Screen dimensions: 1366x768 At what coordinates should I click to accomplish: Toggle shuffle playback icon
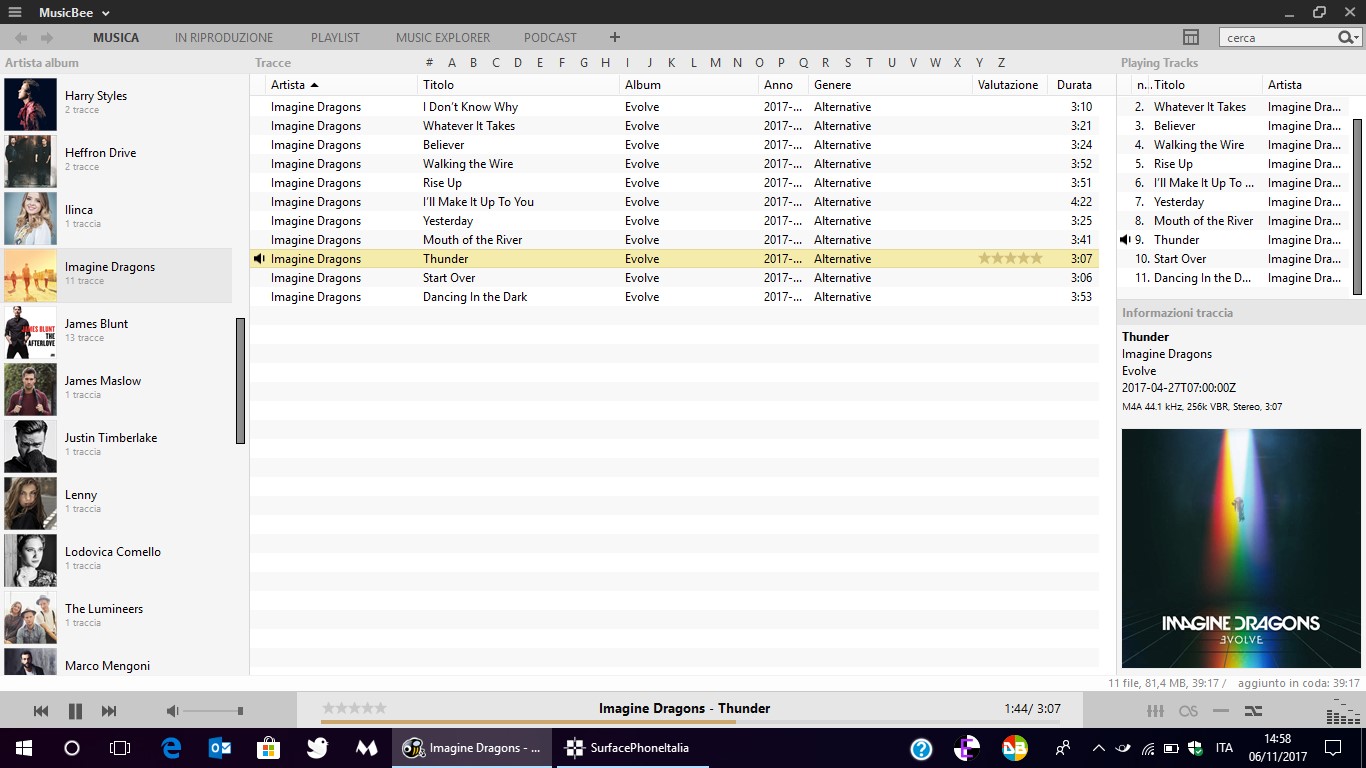(x=1253, y=711)
